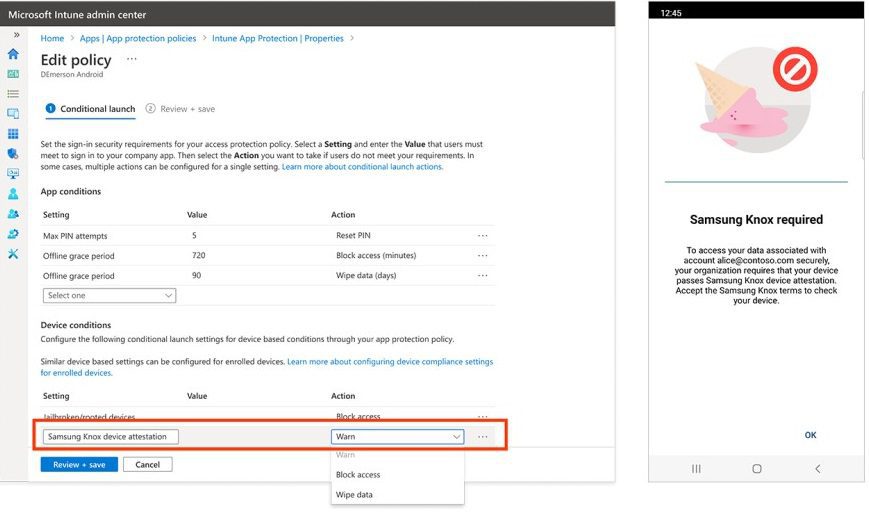The width and height of the screenshot is (869, 512).
Task: Choose Block access from the dropdown list
Action: point(358,475)
